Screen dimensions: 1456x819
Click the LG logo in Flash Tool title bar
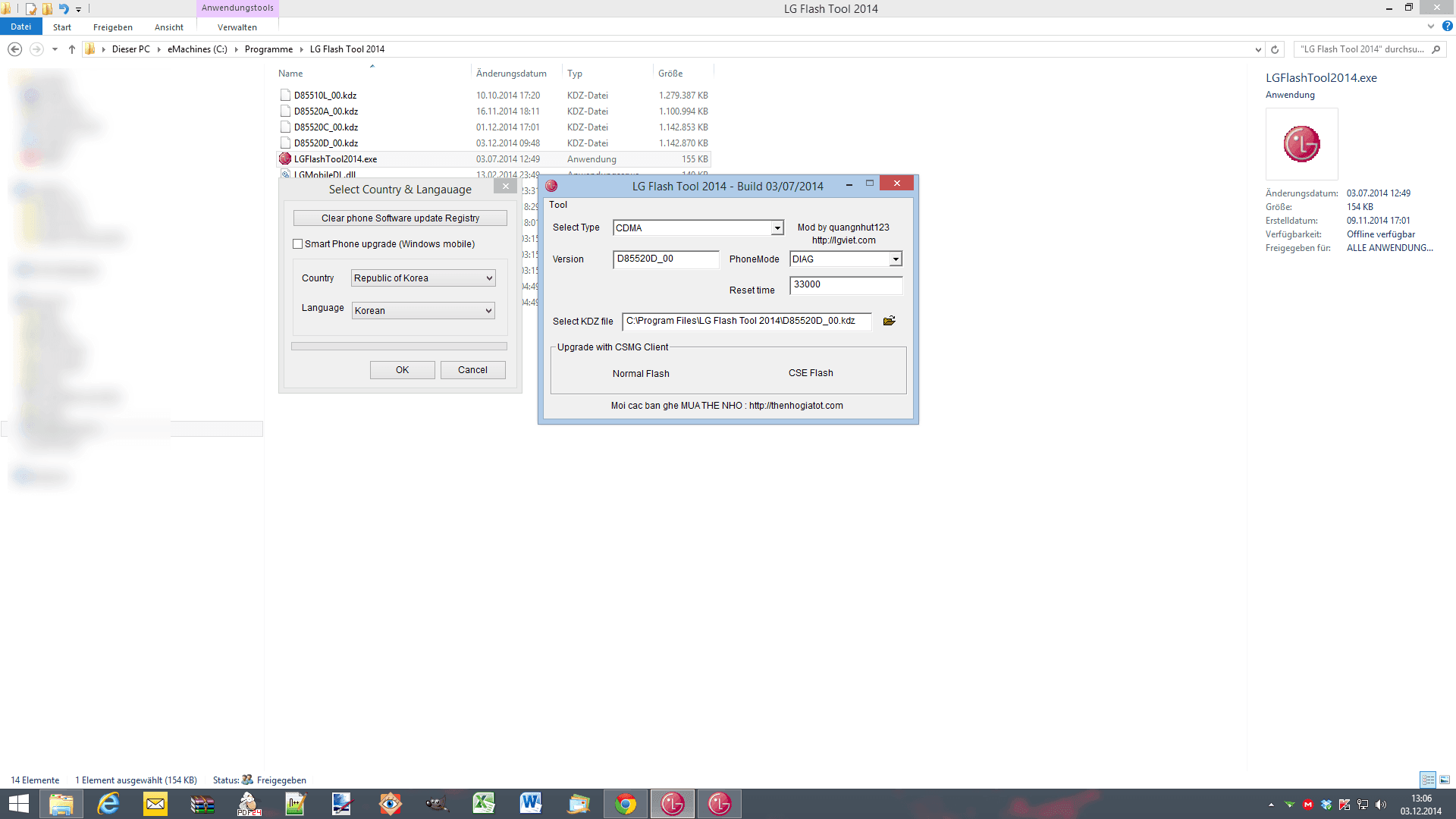(x=551, y=186)
